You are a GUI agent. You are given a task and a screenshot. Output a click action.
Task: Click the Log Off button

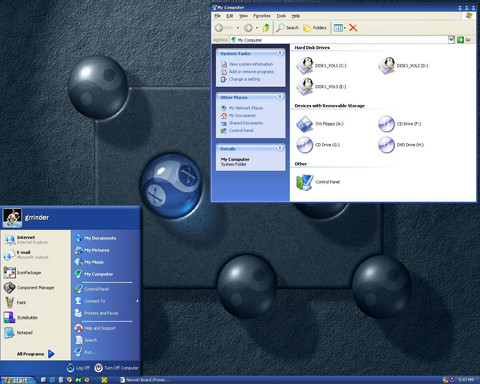click(x=79, y=368)
